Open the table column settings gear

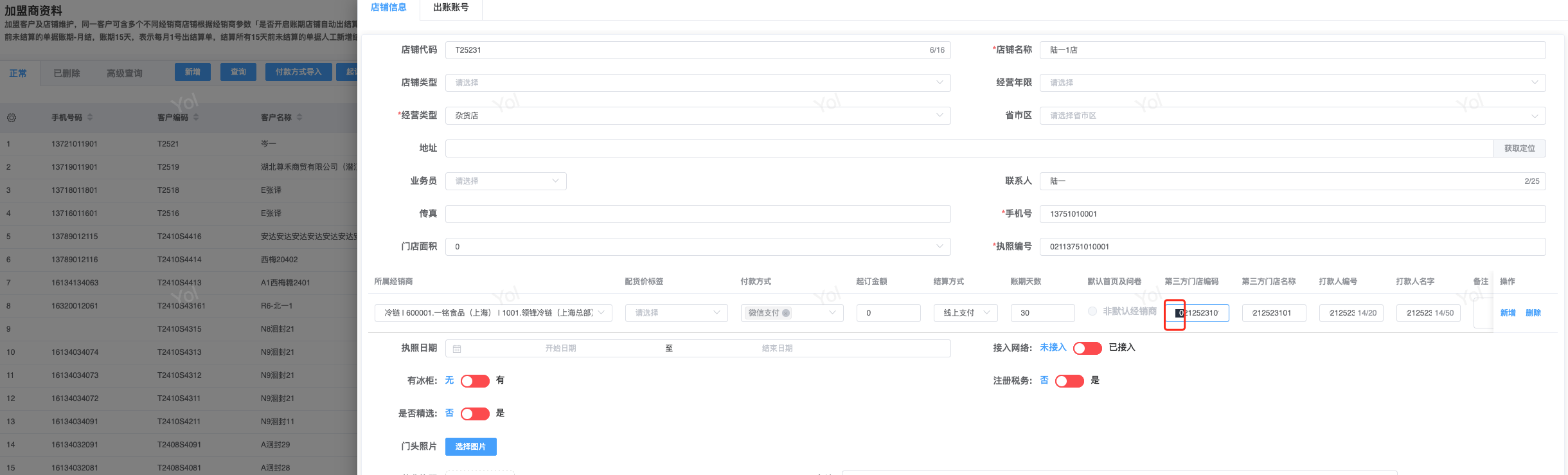pyautogui.click(x=12, y=118)
